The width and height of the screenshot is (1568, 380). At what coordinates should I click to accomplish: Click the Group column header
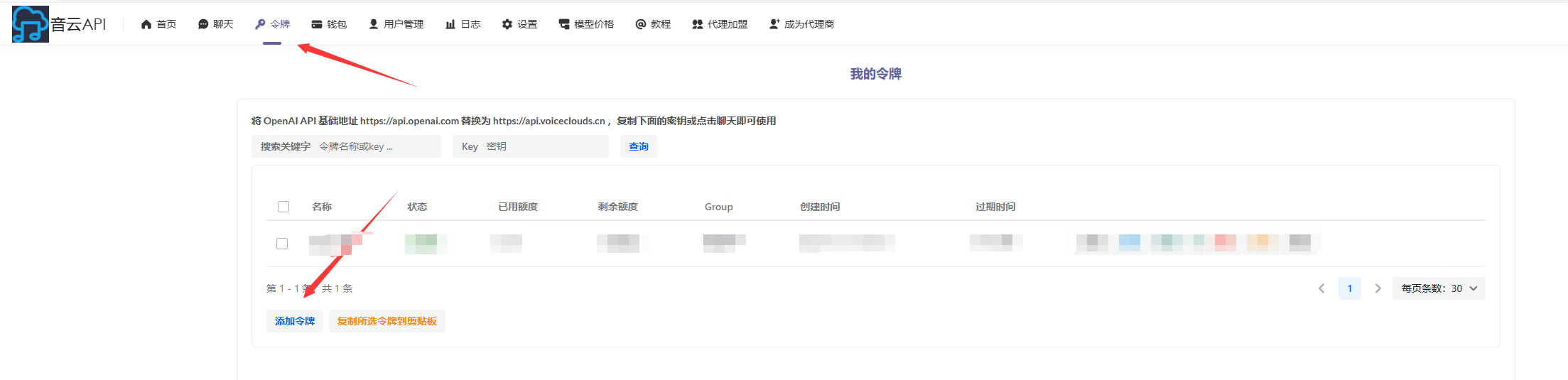(719, 207)
